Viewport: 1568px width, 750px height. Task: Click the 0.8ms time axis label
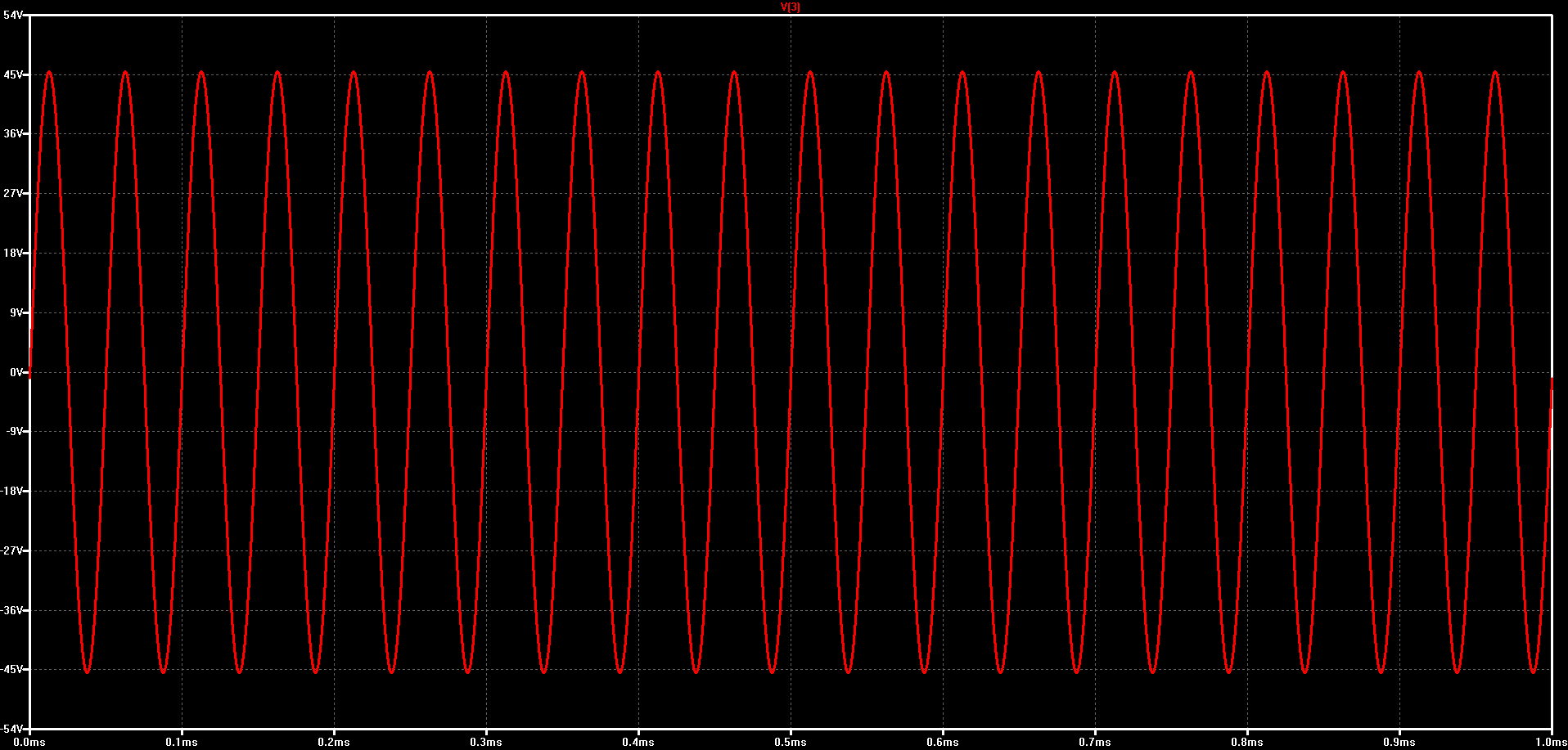1247,743
